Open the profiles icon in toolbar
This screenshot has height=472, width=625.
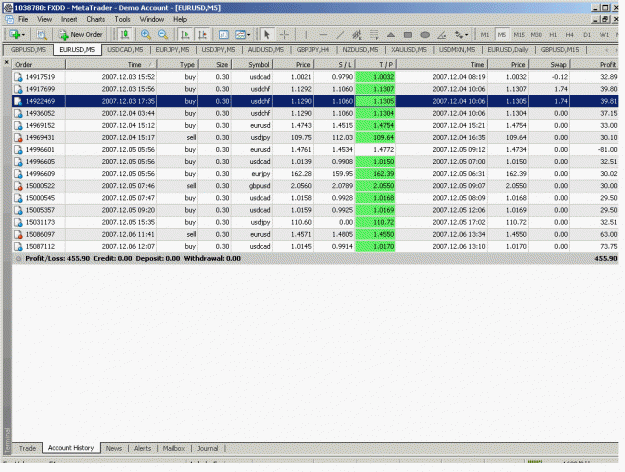coord(41,35)
